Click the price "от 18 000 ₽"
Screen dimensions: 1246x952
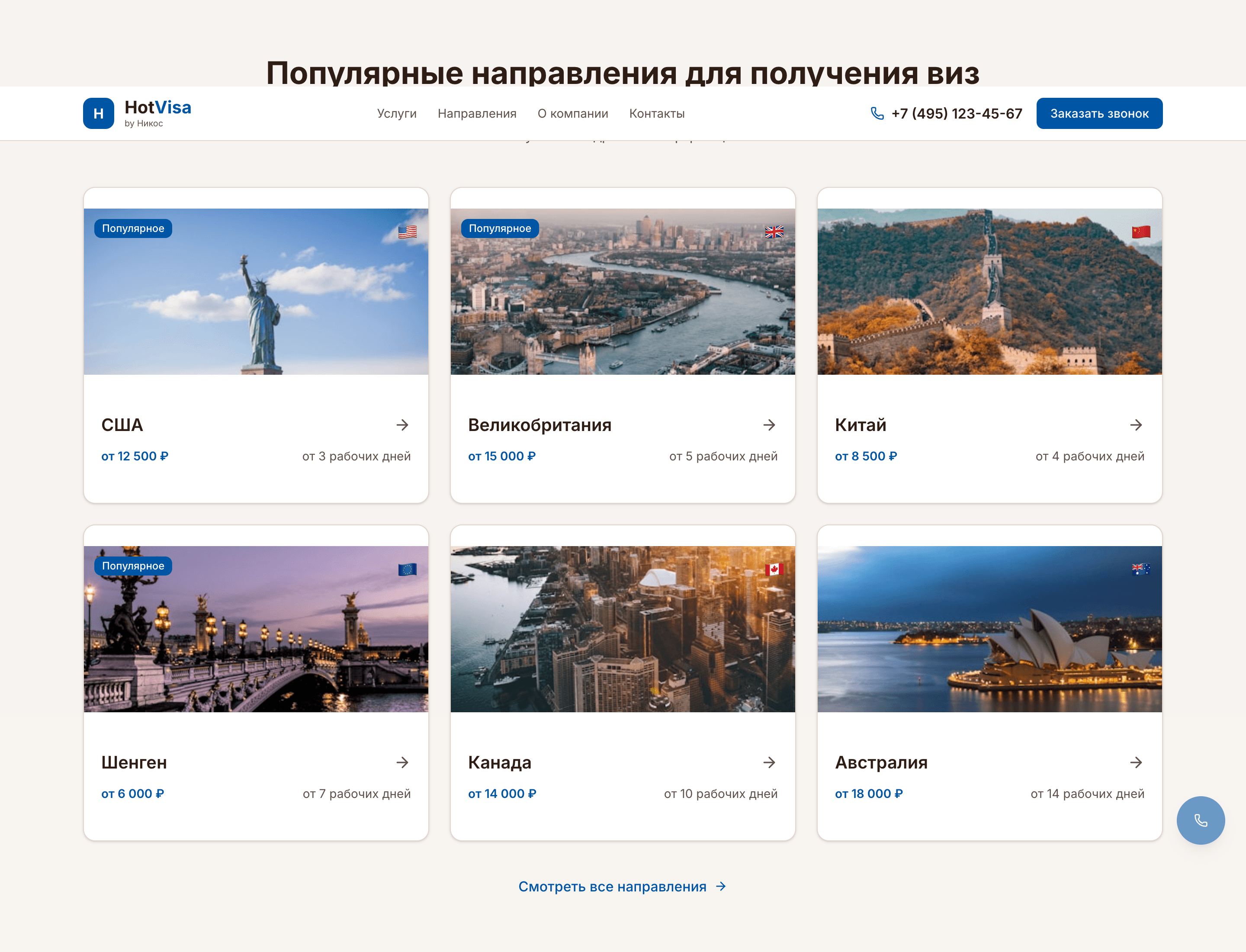[x=869, y=793]
